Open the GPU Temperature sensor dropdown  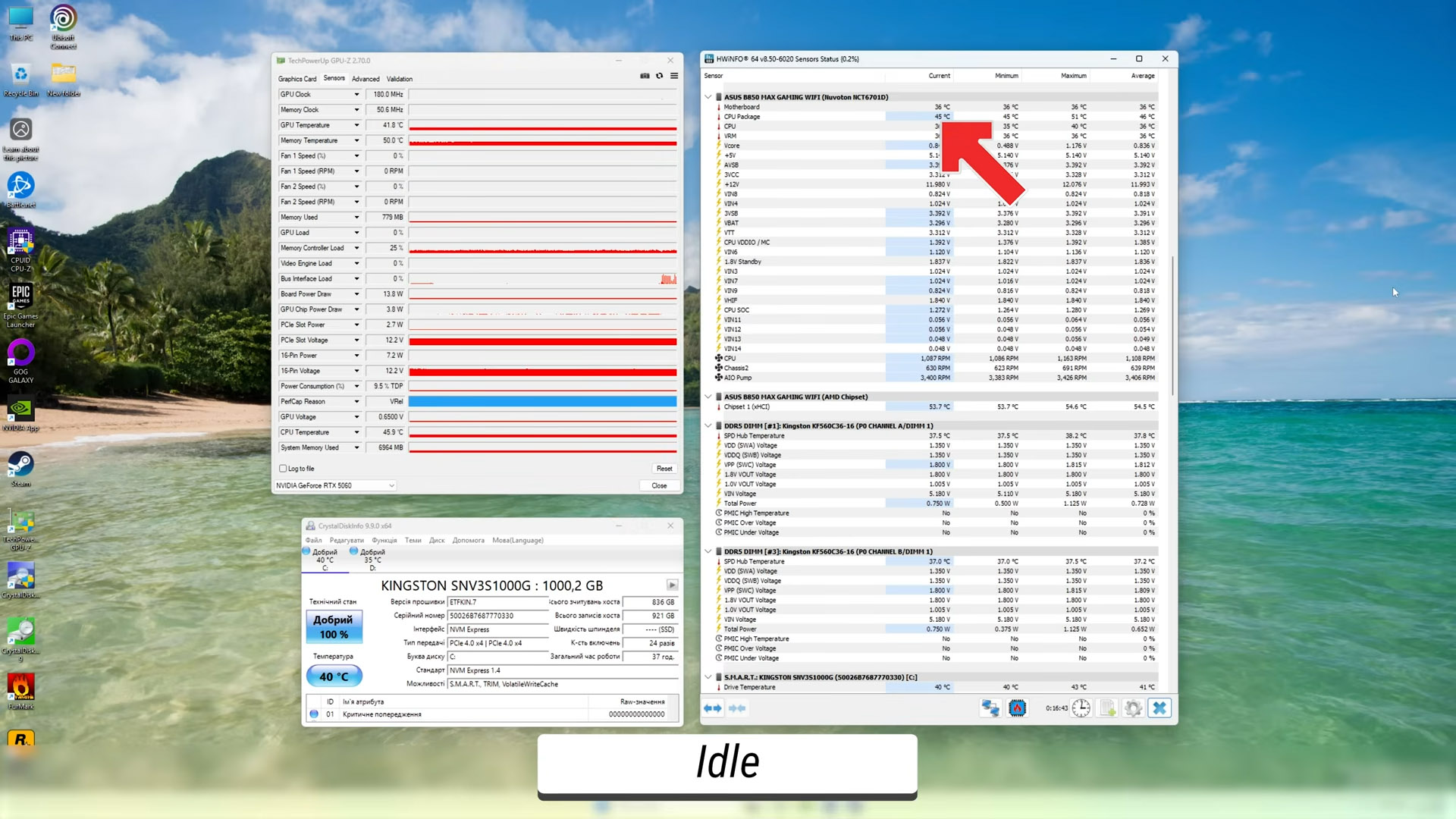(x=356, y=125)
